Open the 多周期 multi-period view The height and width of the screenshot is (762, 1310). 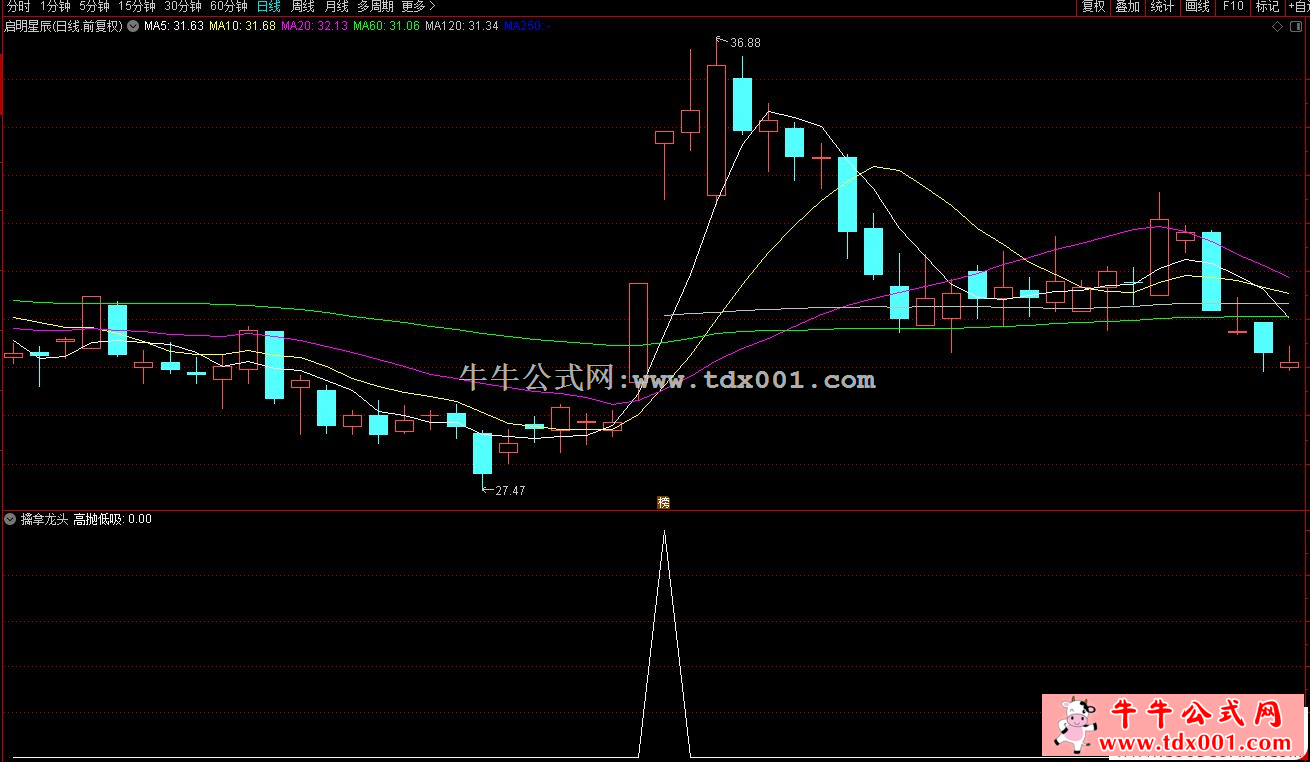click(375, 6)
